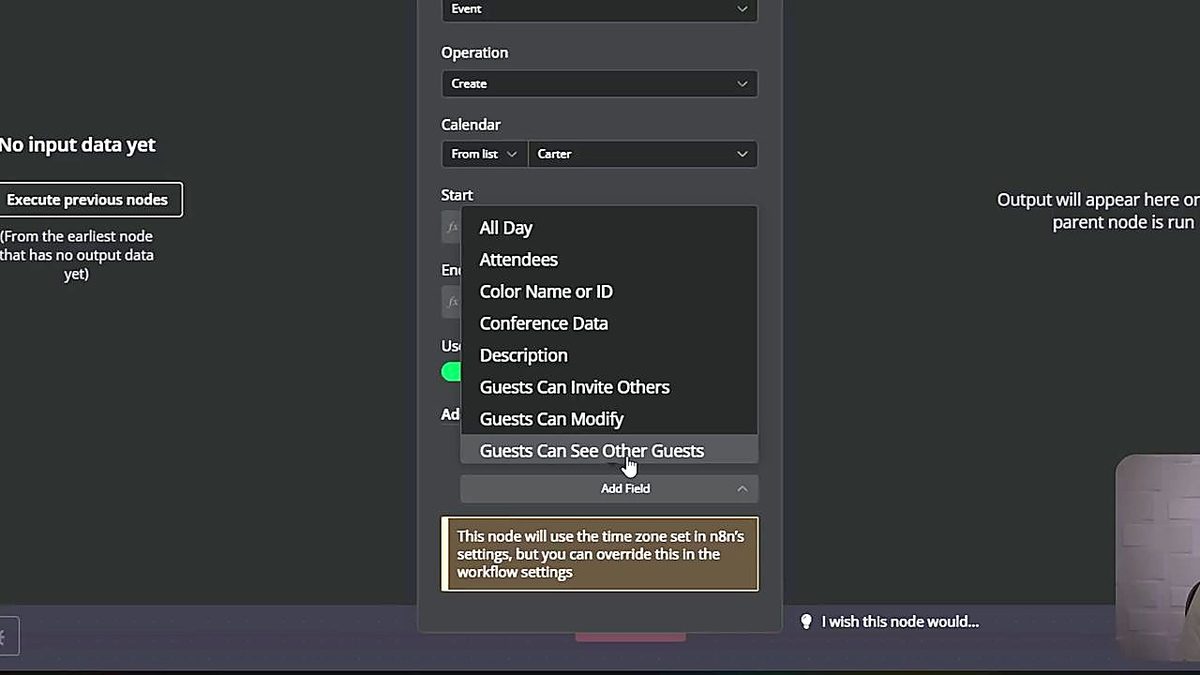Select Guests Can Modify option

(609, 420)
